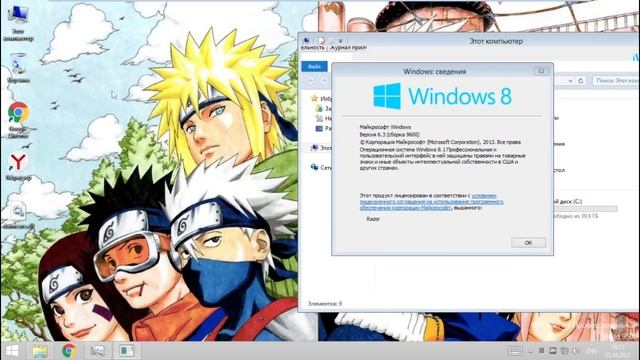Select the Yandex browser desktop icon

coord(18,167)
